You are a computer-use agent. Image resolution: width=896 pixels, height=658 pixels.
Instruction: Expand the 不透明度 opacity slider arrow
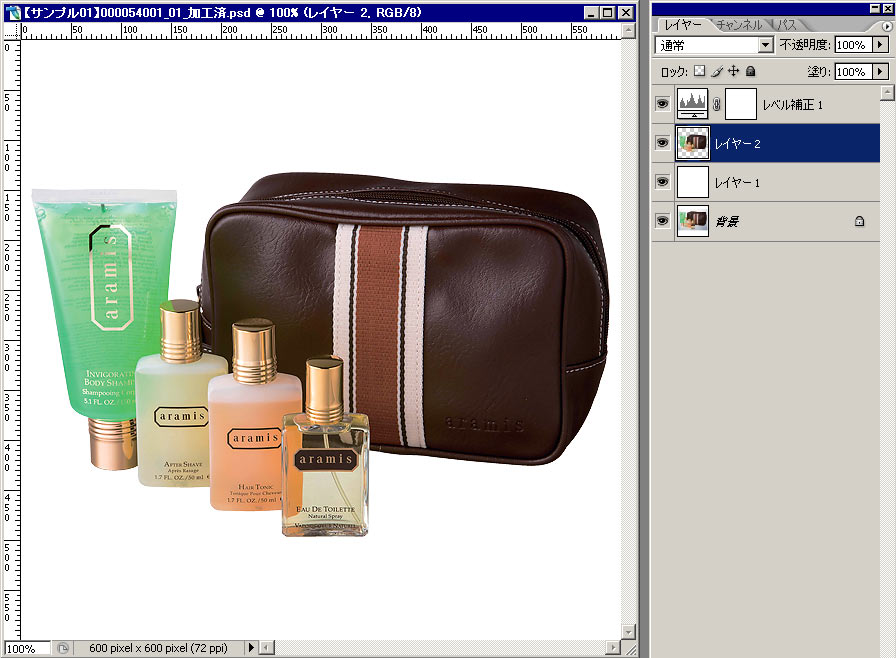(880, 45)
